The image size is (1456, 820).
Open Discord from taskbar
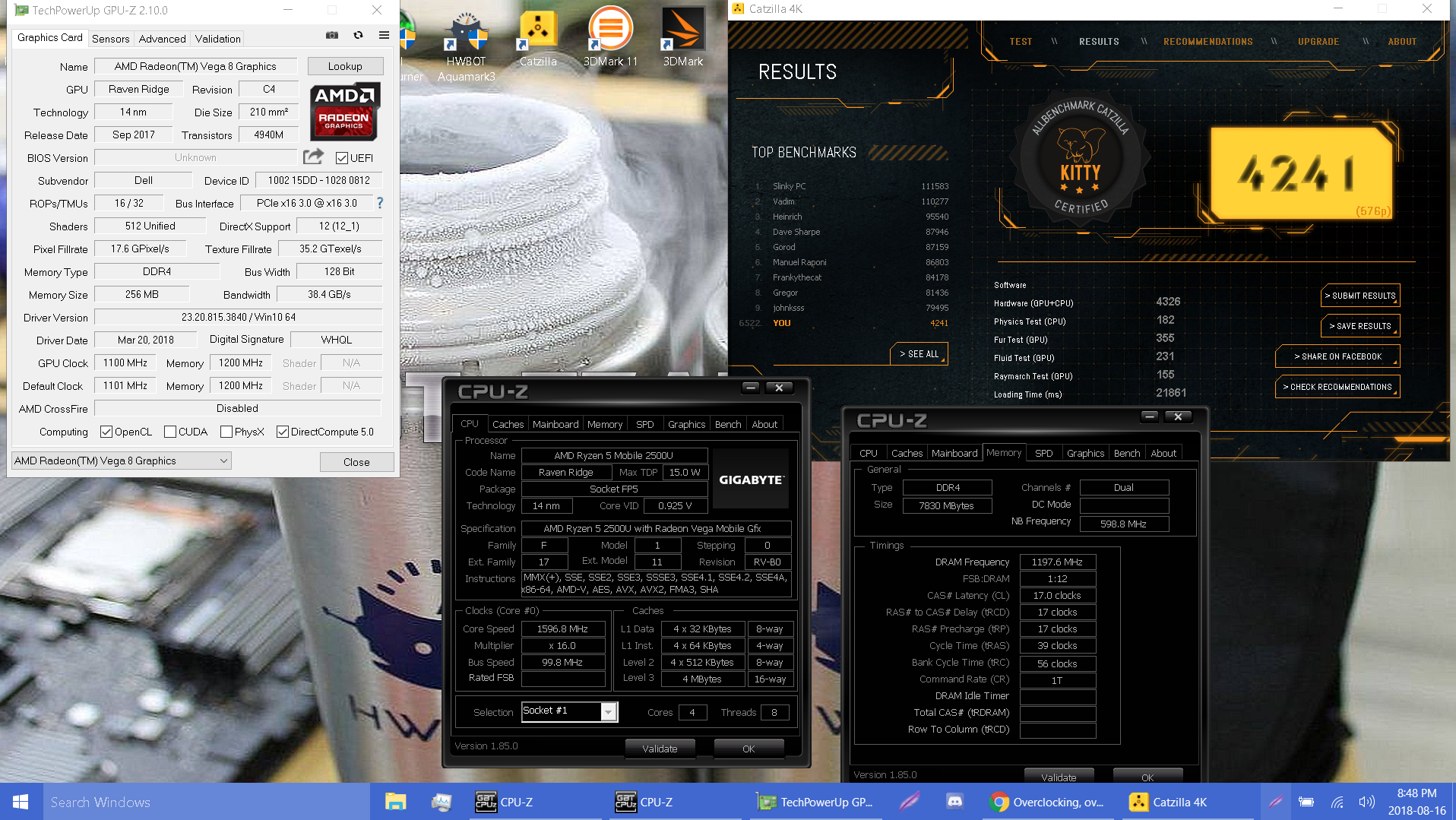[x=954, y=802]
